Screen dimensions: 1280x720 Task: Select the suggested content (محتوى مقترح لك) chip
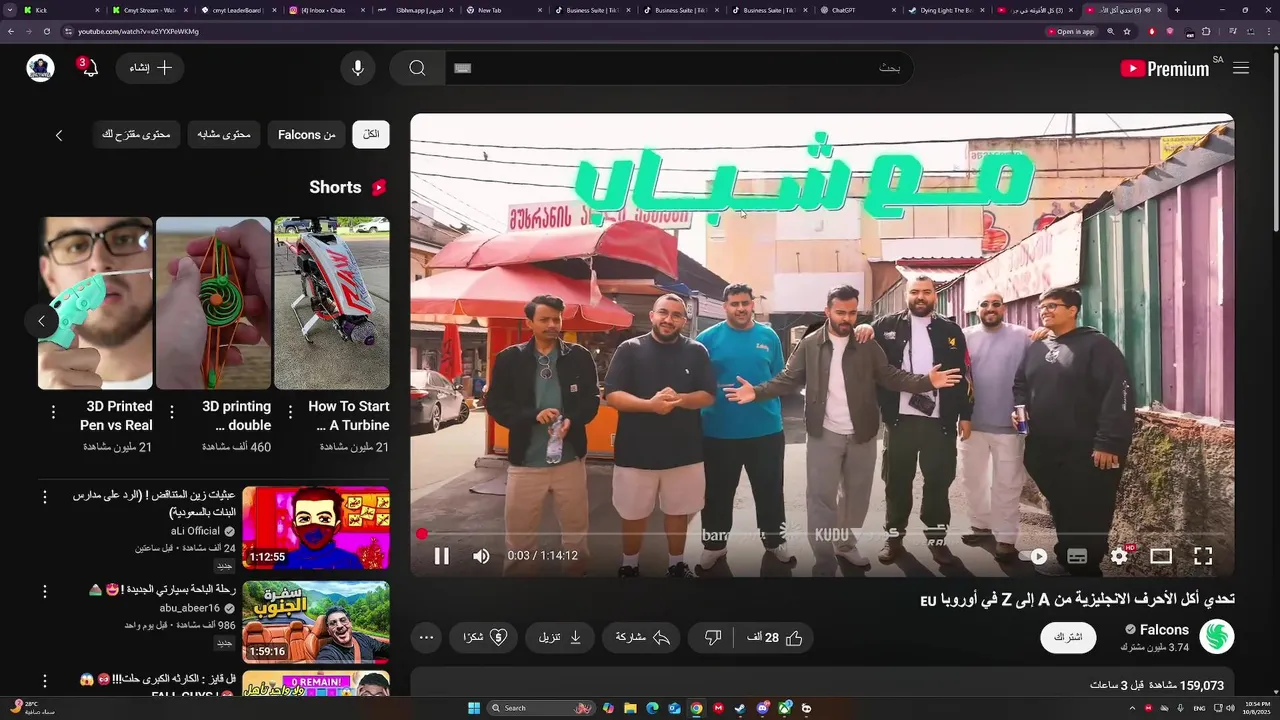136,135
